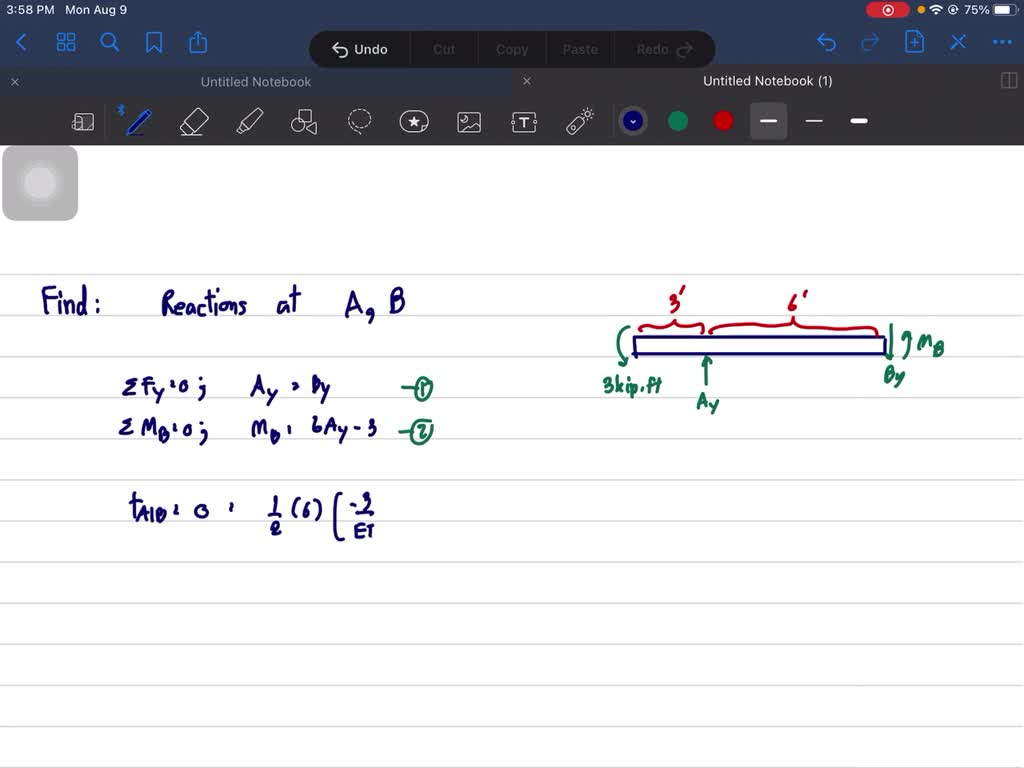The height and width of the screenshot is (768, 1024).
Task: Undo the last stroke
Action: point(826,42)
